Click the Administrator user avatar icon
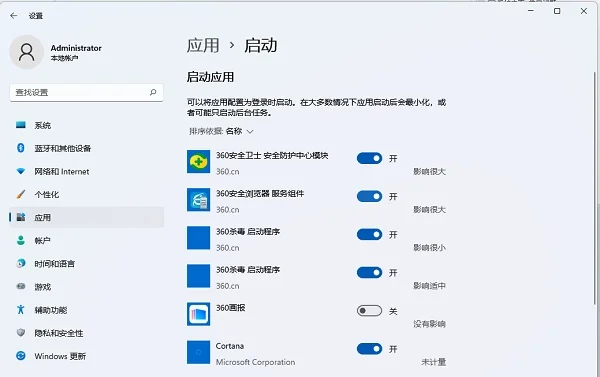This screenshot has width=600, height=377. pos(26,52)
